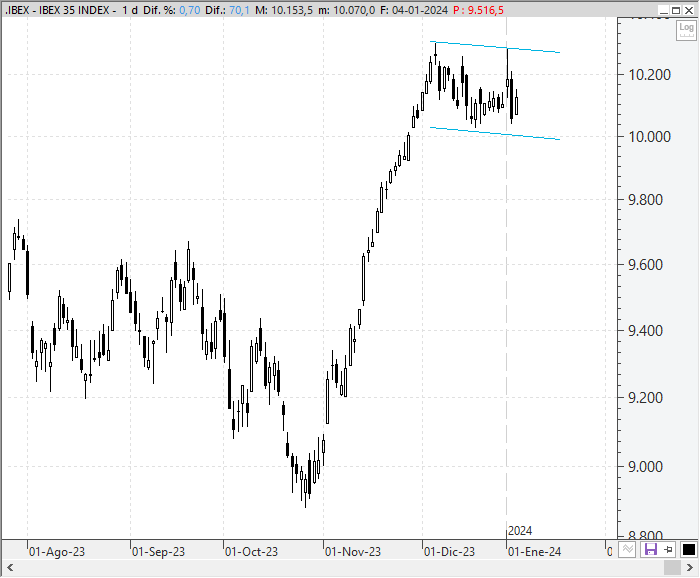Click the red P: 9.516,5 value

(x=478, y=10)
